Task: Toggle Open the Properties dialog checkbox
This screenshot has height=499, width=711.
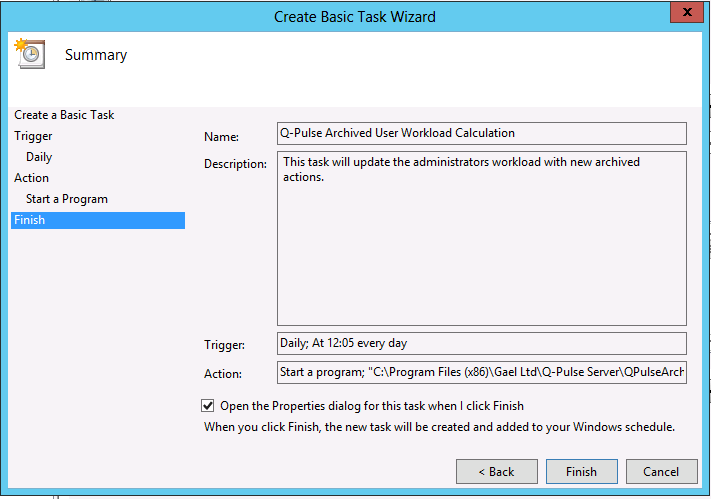Action: point(208,406)
